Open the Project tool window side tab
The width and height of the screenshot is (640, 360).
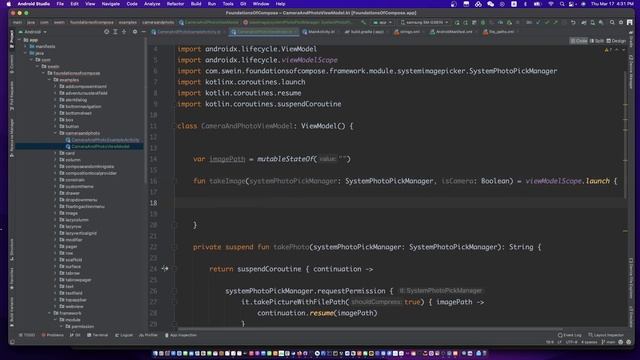(x=11, y=40)
